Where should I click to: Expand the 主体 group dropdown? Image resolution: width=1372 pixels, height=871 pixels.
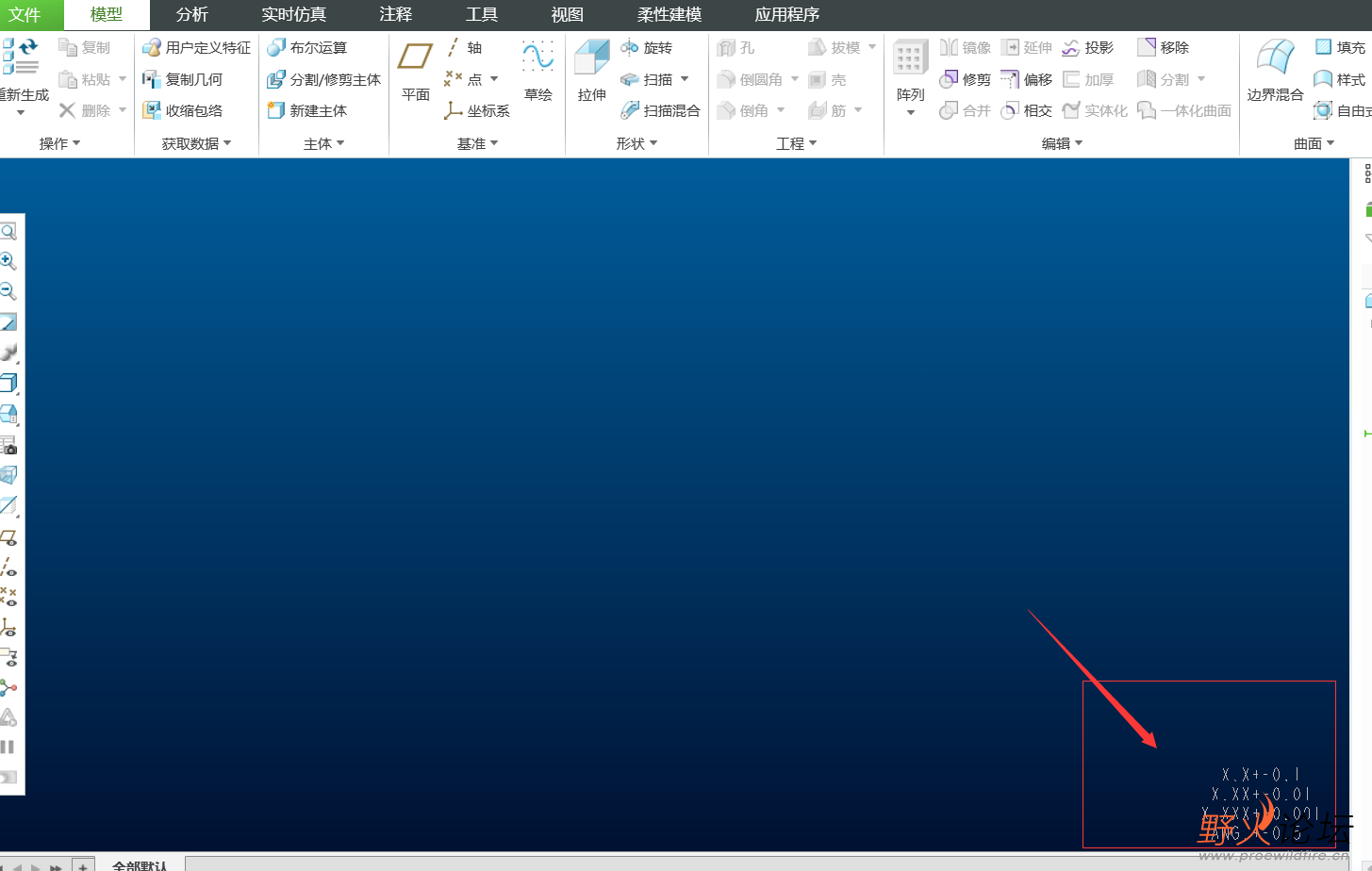(x=323, y=143)
